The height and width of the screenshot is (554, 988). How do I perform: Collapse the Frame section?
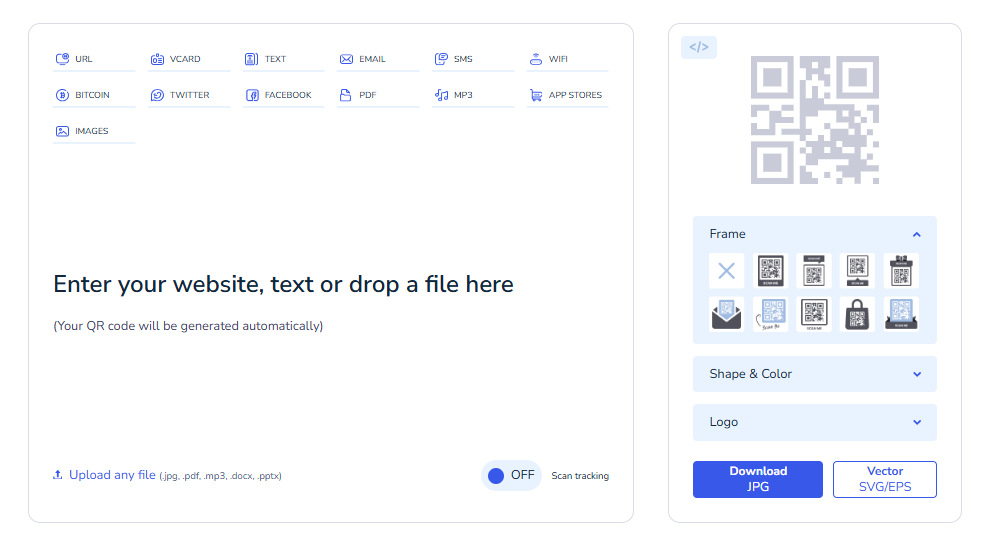pyautogui.click(x=815, y=234)
